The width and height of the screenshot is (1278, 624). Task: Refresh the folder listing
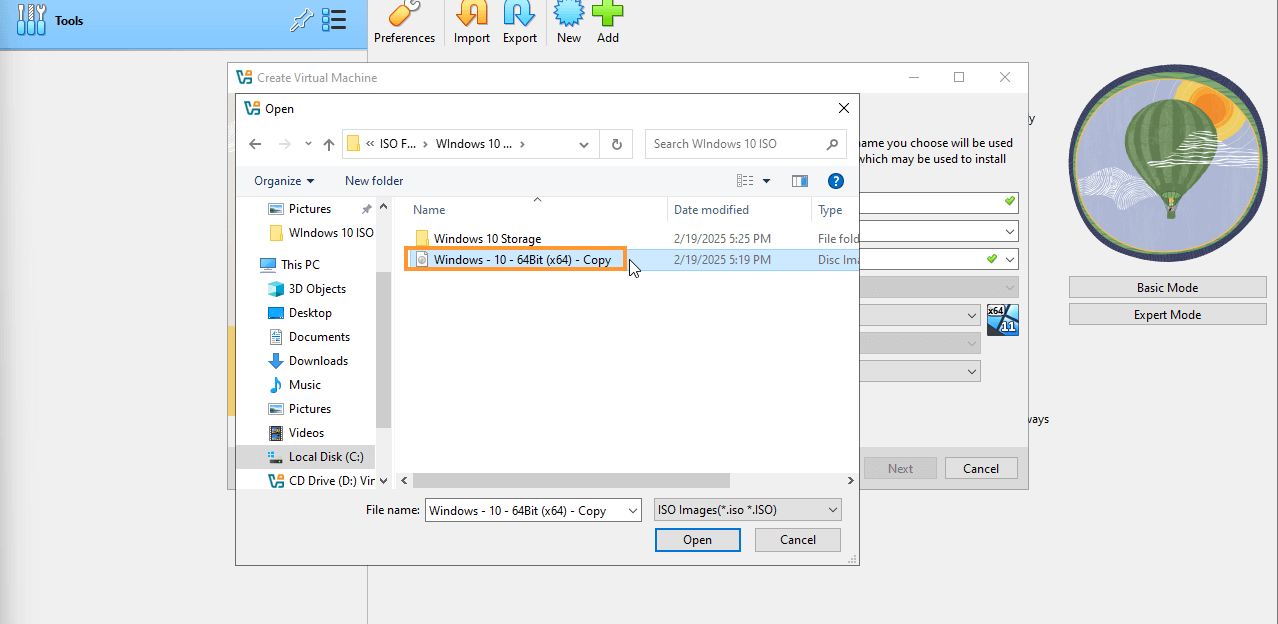(x=617, y=144)
